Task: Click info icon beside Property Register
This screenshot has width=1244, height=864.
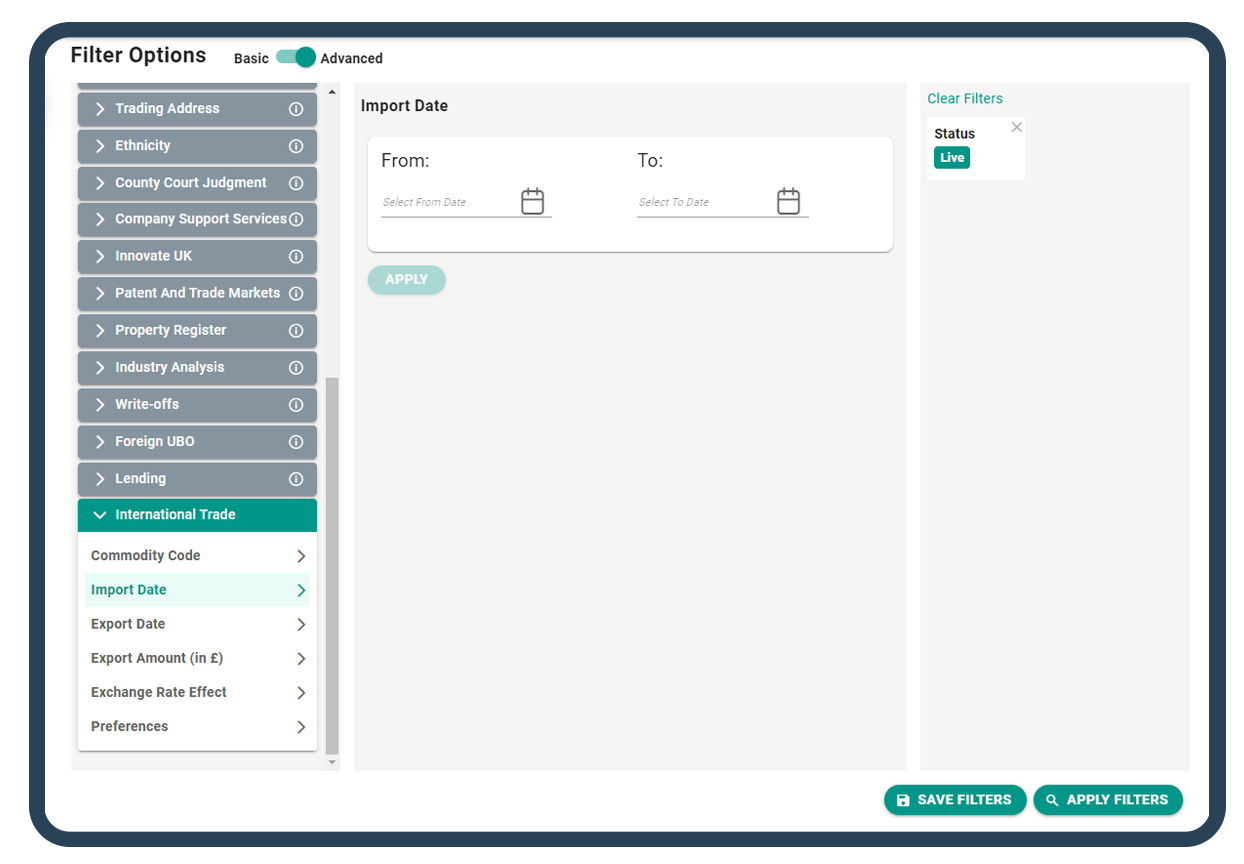Action: click(x=296, y=330)
